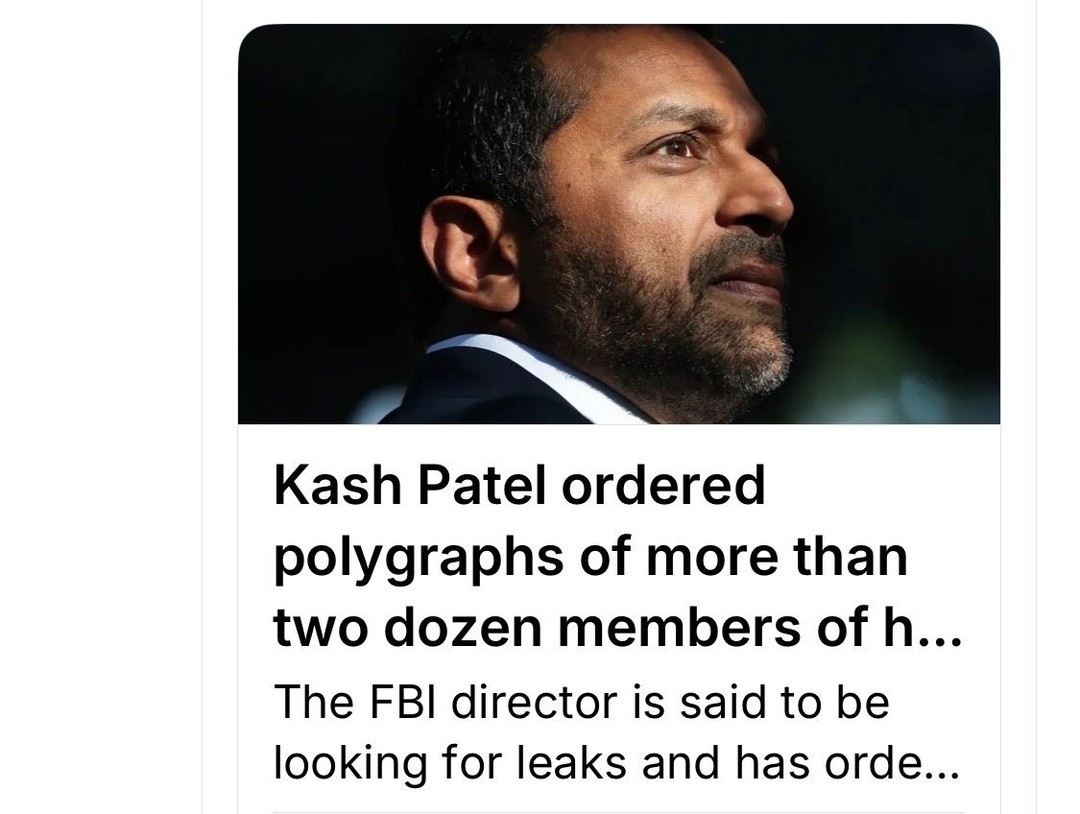Click the word "members" in the headline
This screenshot has width=1080, height=814.
(679, 627)
